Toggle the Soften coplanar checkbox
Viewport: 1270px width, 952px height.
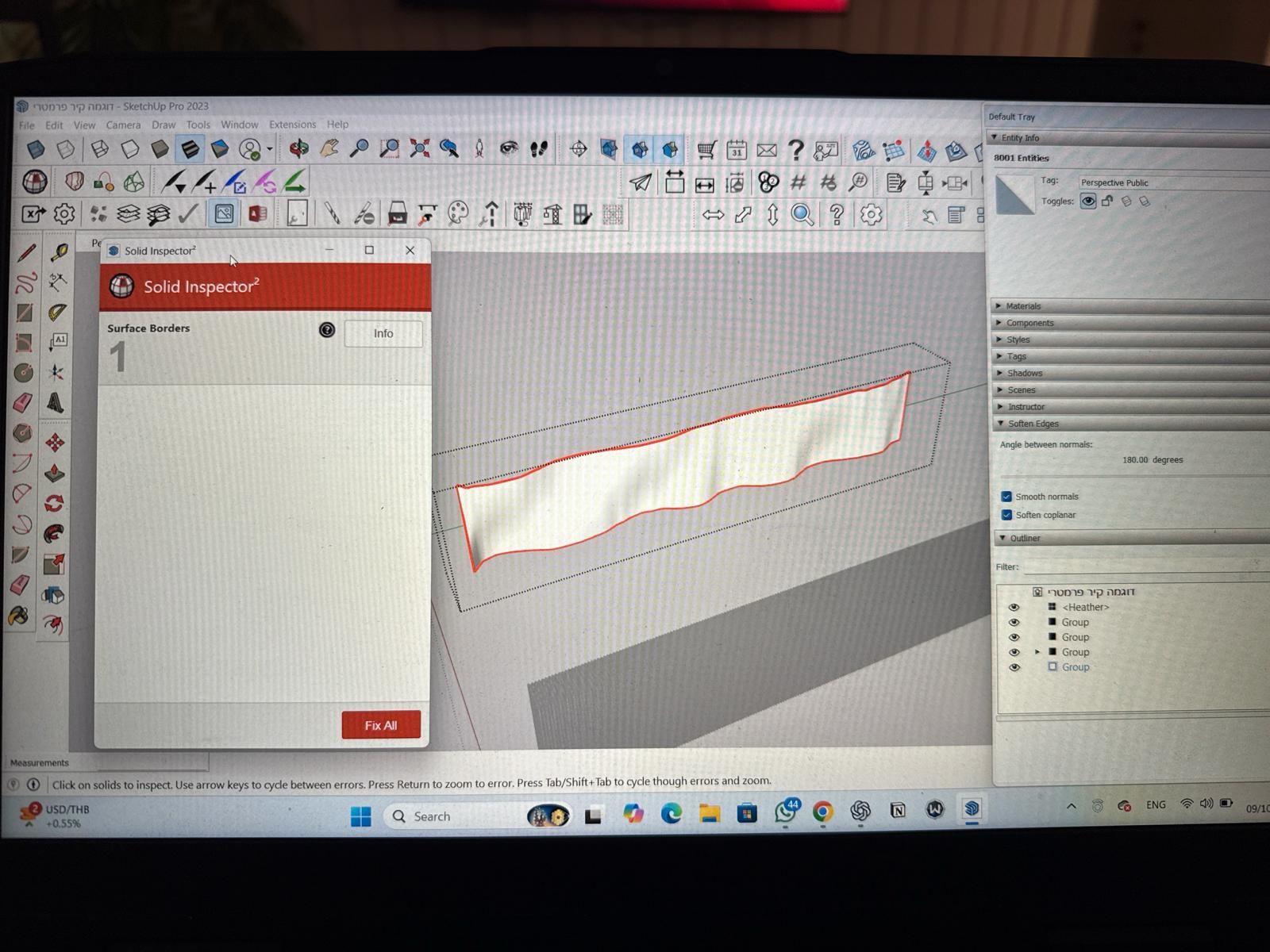(1006, 515)
